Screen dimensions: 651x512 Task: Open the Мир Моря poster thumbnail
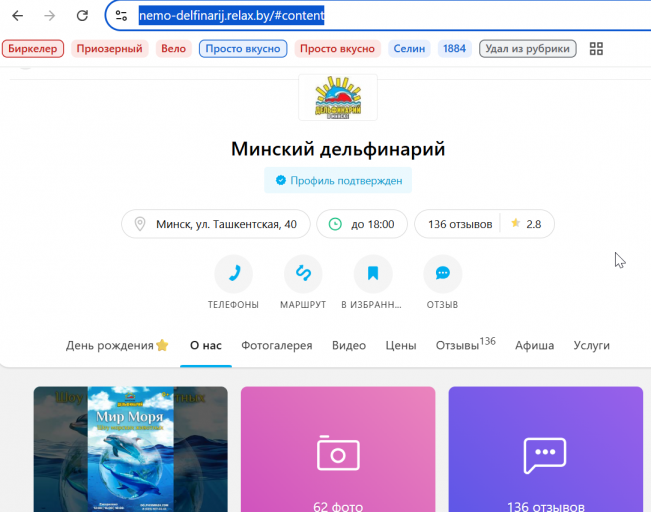pyautogui.click(x=131, y=449)
